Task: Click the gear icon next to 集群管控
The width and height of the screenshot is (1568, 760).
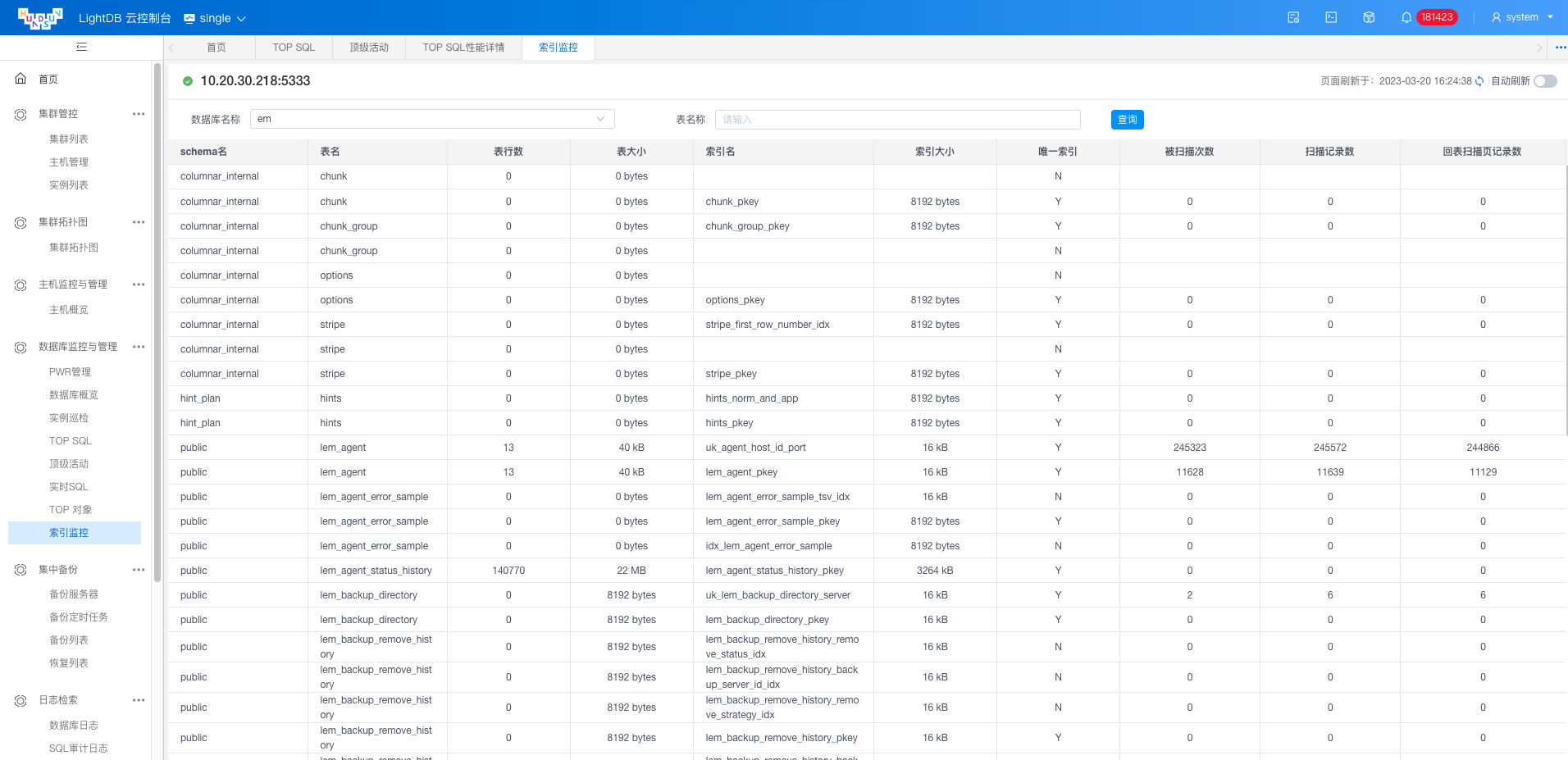Action: pyautogui.click(x=21, y=114)
